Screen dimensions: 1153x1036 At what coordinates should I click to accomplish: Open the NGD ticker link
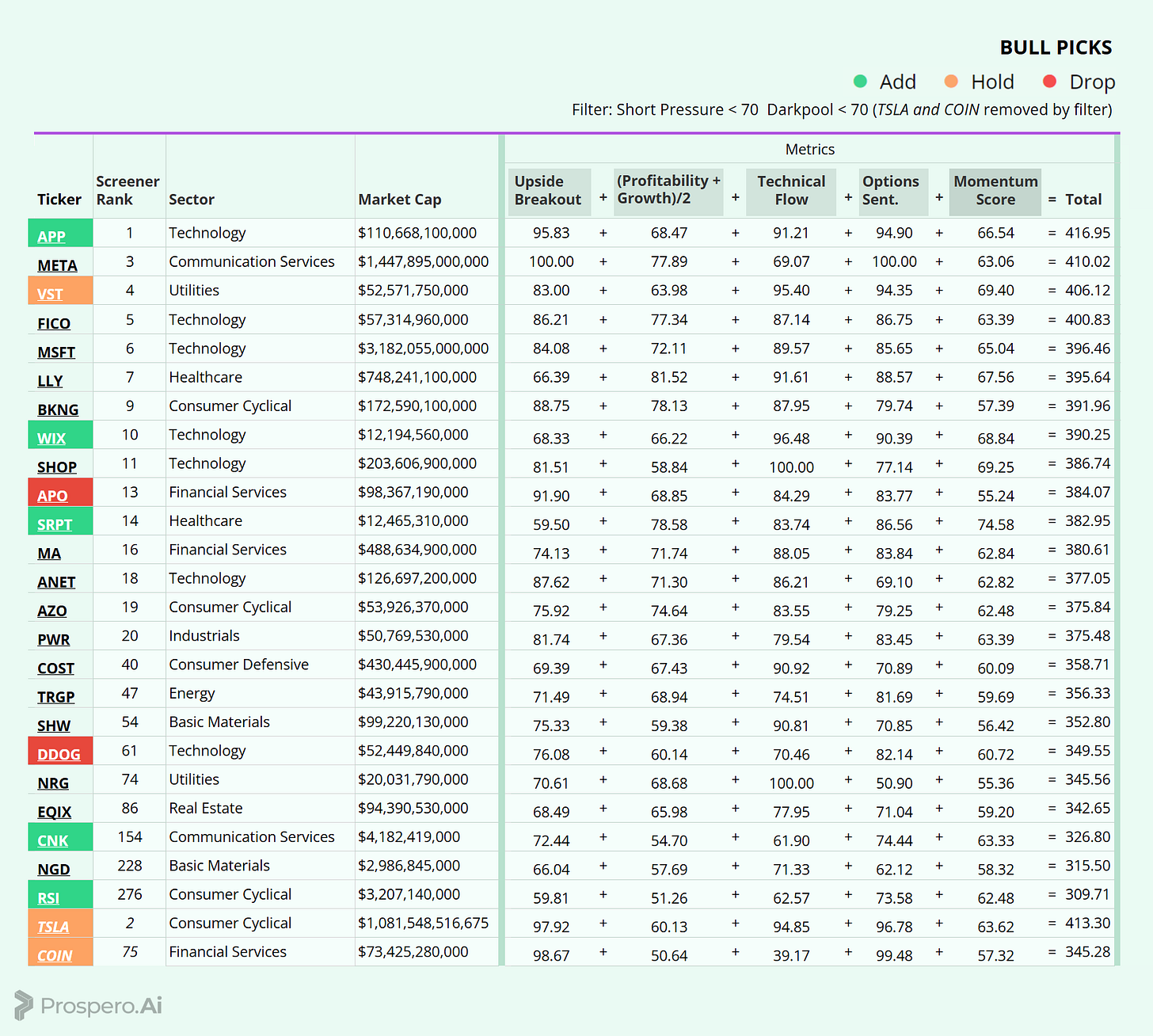[x=54, y=870]
